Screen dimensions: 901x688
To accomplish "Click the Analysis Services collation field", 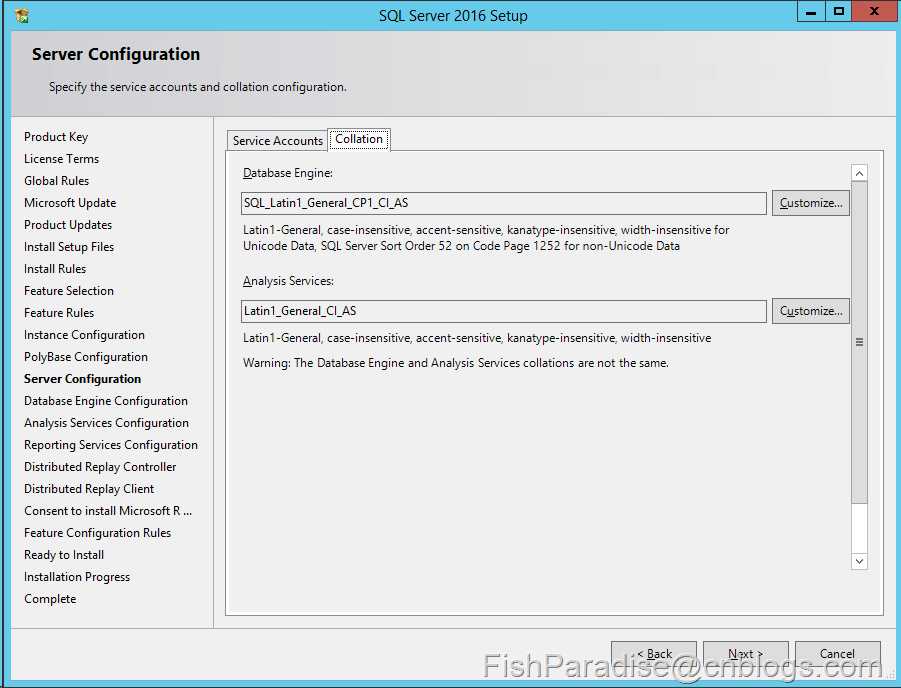I will [x=504, y=311].
